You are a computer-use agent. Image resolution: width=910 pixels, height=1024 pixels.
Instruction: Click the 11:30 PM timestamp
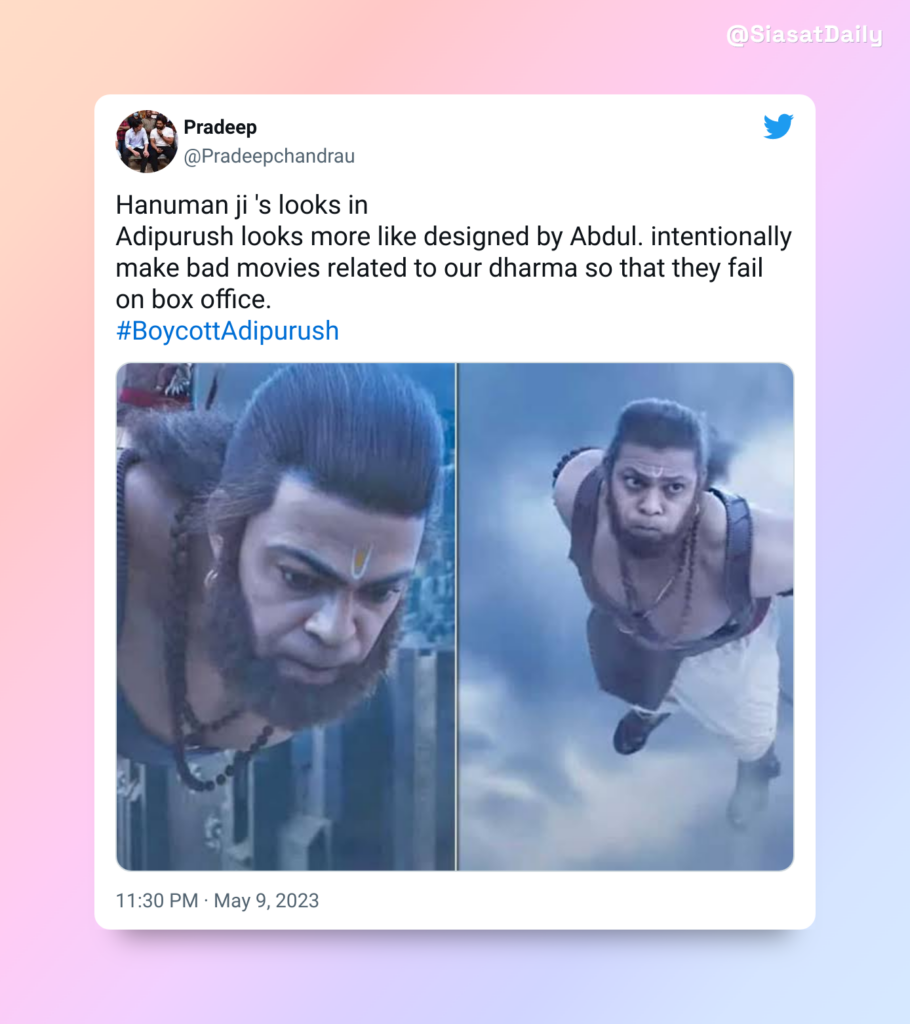point(157,901)
